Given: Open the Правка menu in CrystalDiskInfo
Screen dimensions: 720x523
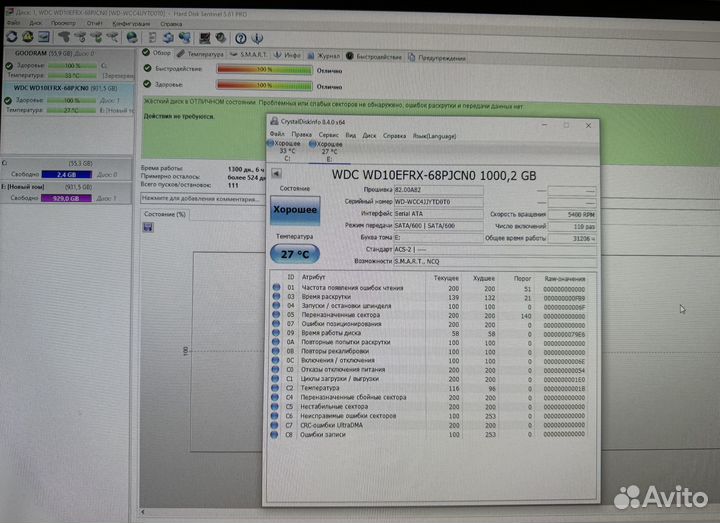Looking at the screenshot, I should [302, 135].
